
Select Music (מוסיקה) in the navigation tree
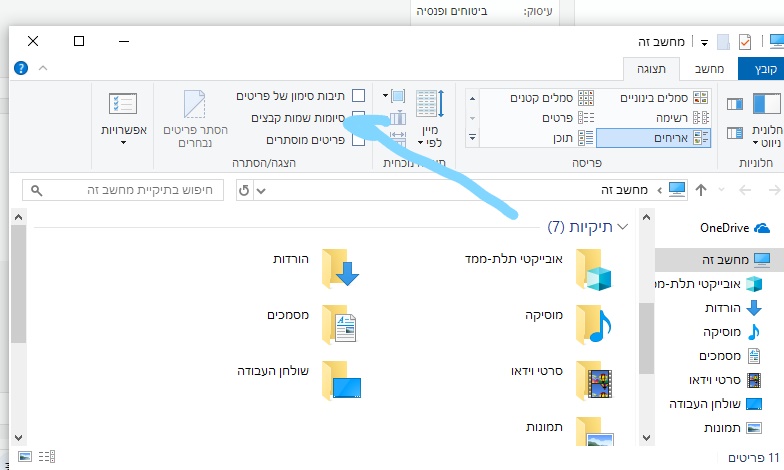pos(732,332)
